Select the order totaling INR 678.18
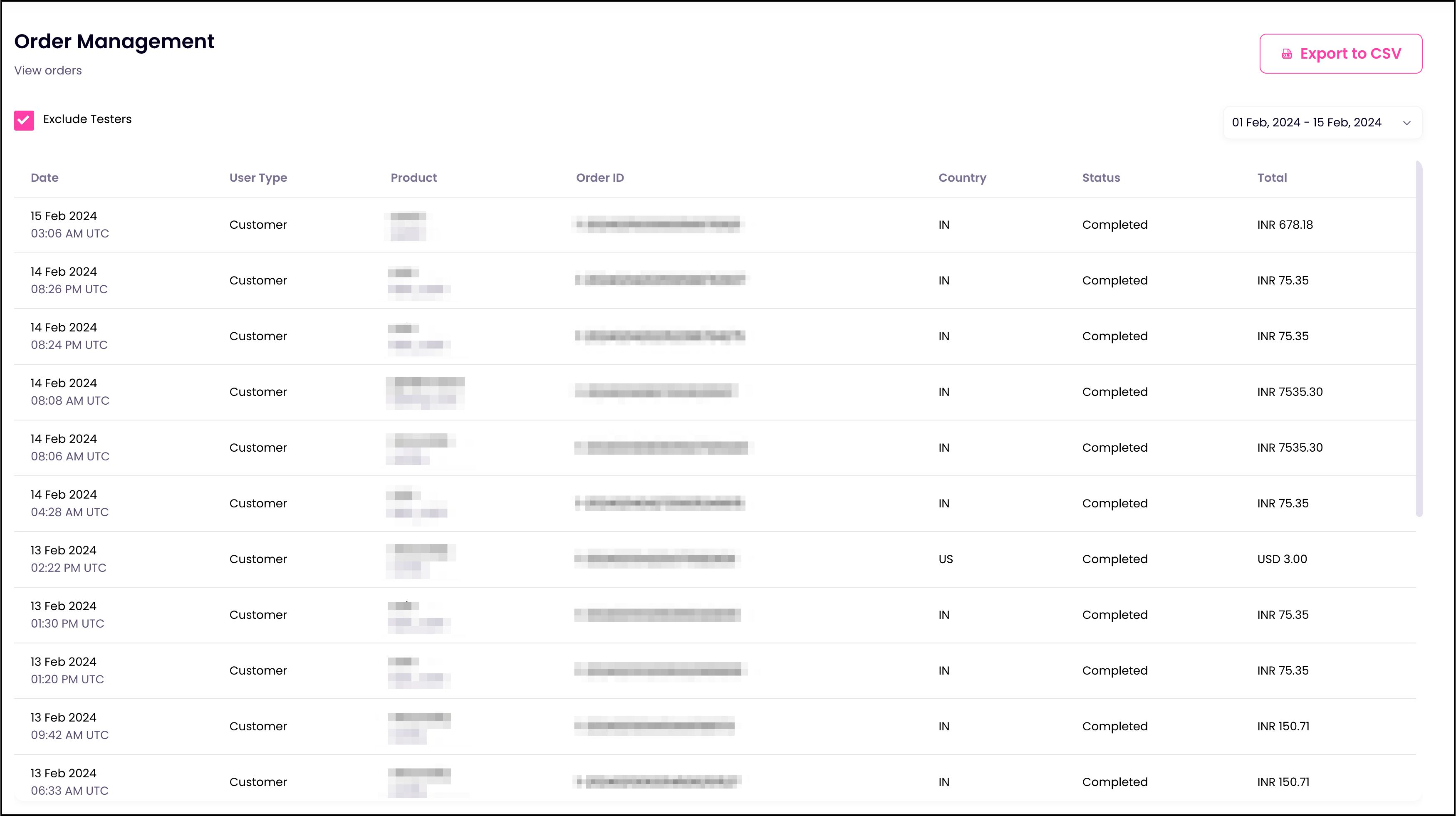1456x816 pixels. click(1285, 224)
